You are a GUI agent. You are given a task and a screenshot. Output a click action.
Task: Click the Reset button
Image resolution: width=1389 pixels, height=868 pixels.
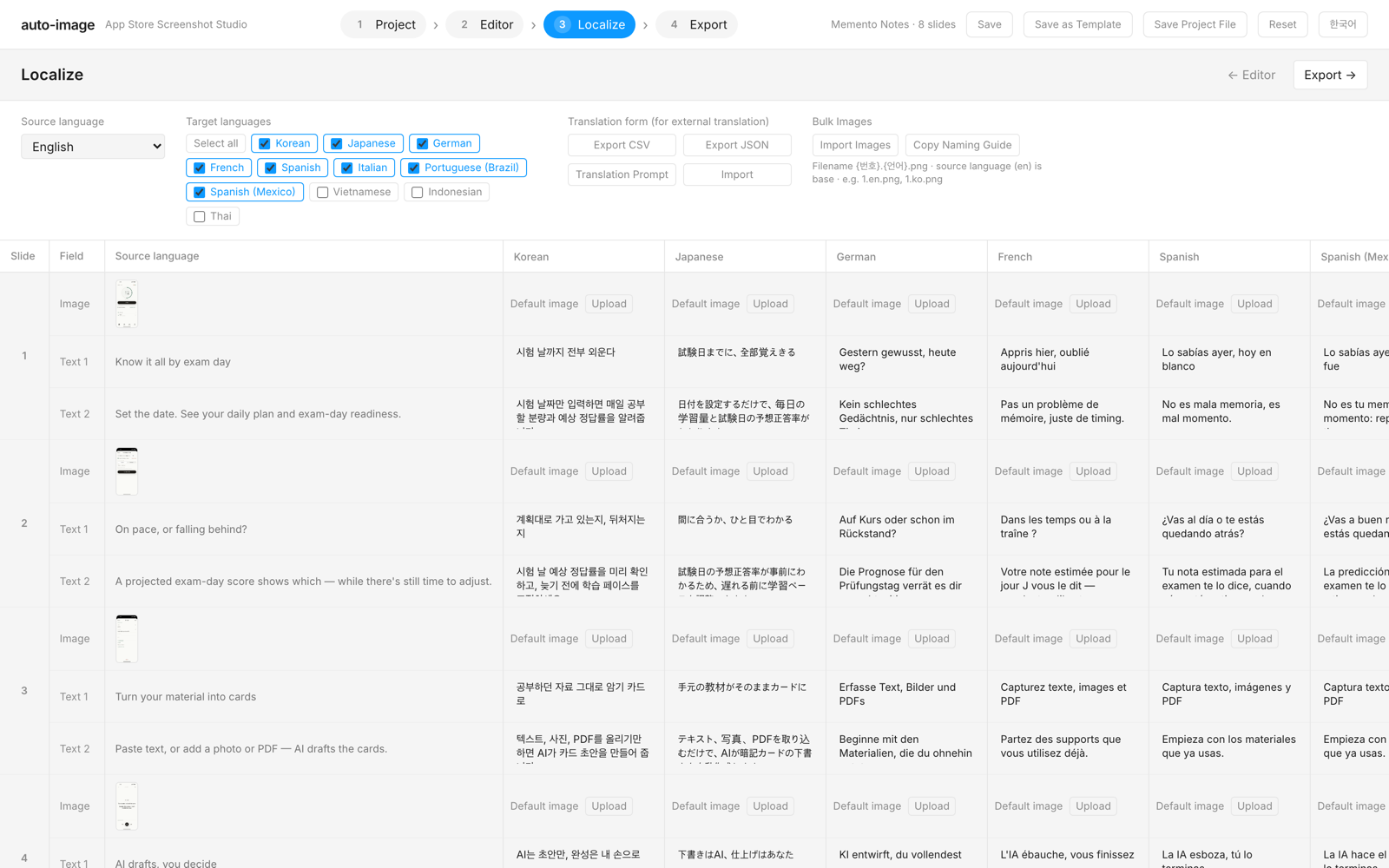click(1282, 24)
